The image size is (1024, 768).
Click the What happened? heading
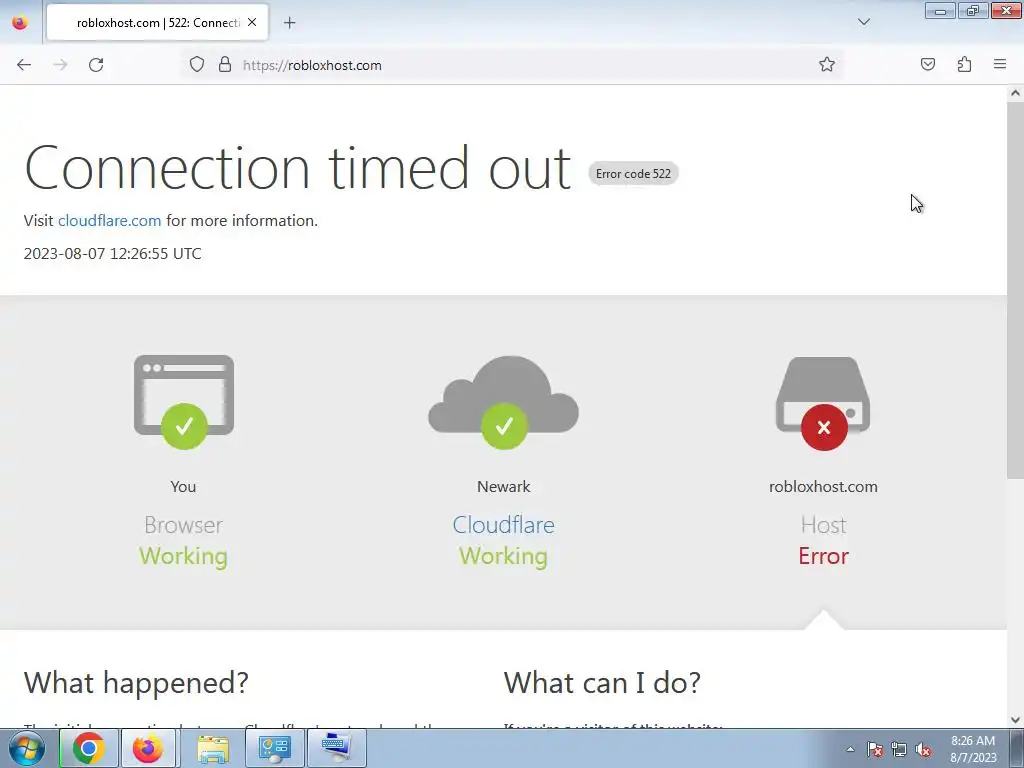click(136, 683)
